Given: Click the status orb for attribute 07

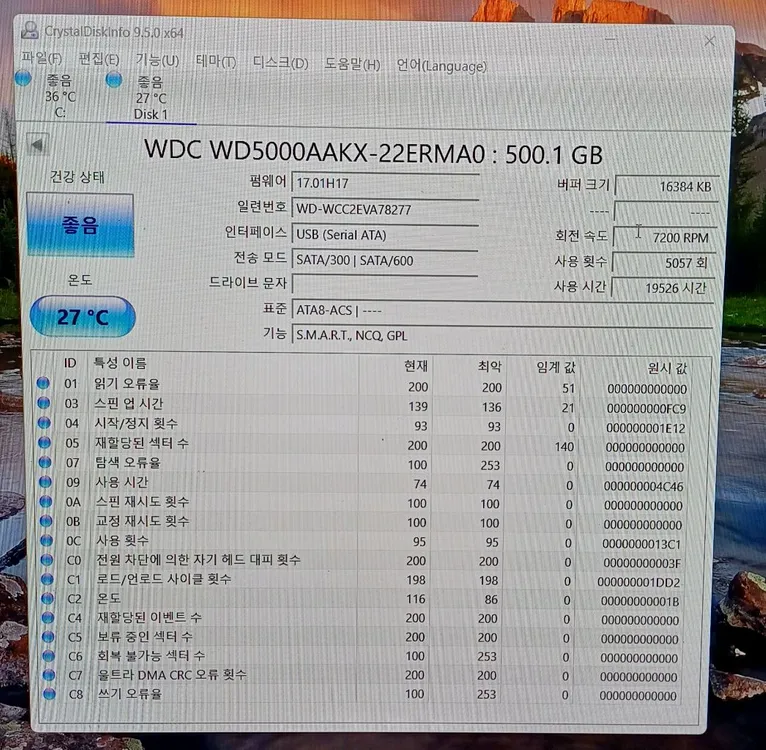Looking at the screenshot, I should coord(45,462).
